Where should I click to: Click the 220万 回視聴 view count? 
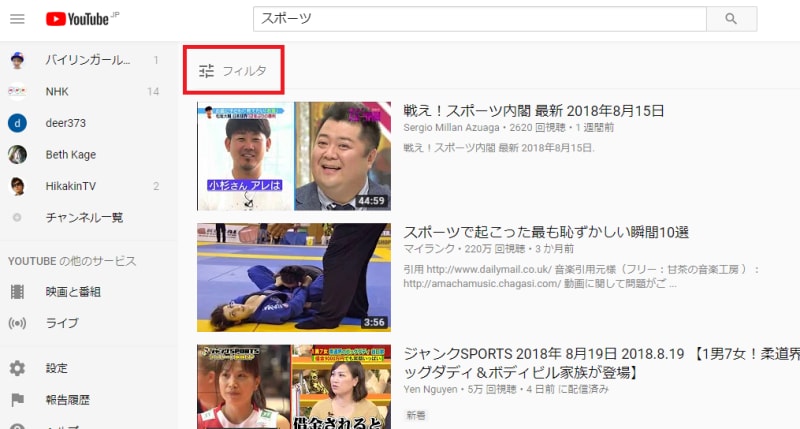tap(495, 249)
